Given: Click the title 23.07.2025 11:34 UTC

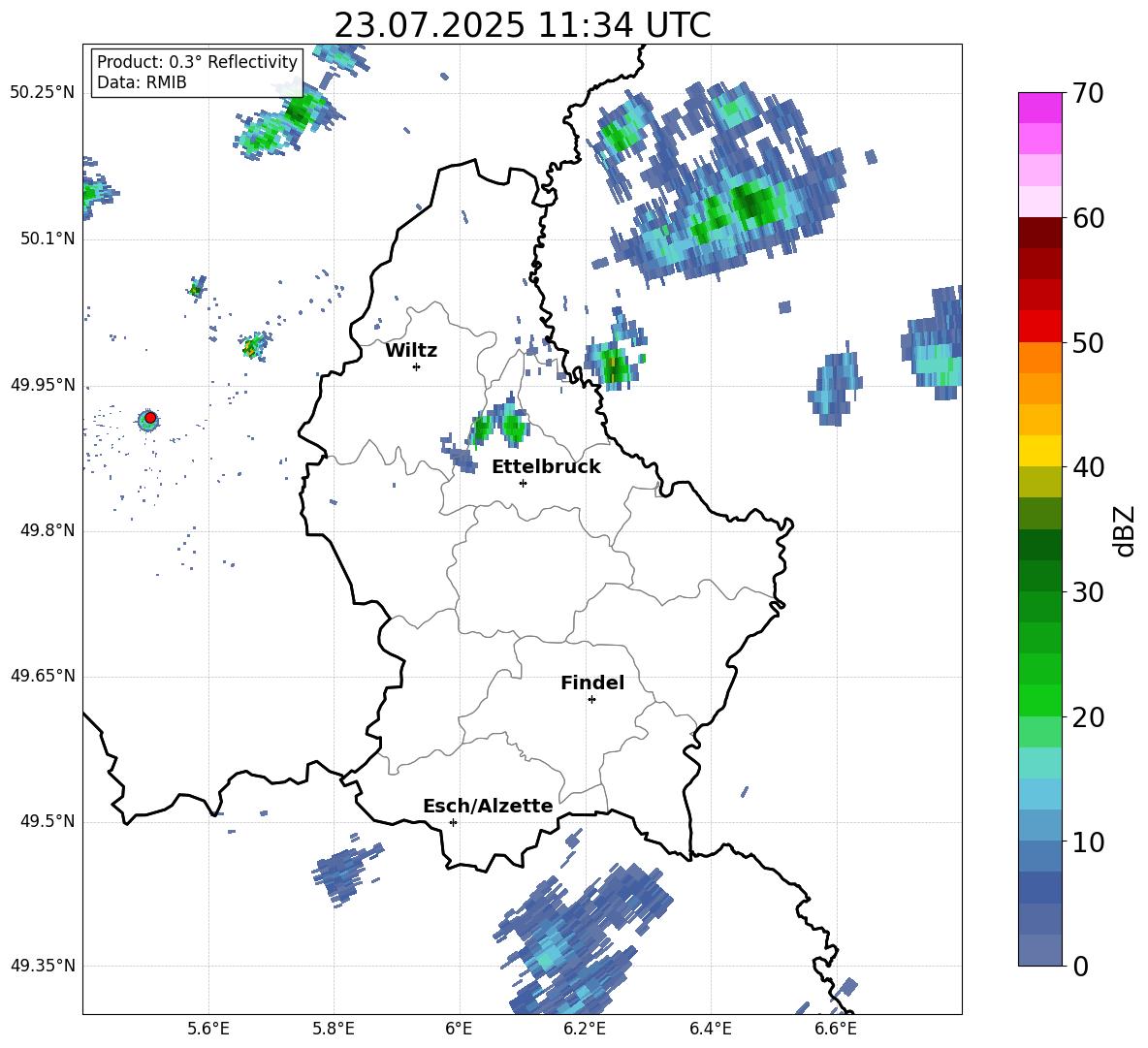Looking at the screenshot, I should click(x=522, y=25).
